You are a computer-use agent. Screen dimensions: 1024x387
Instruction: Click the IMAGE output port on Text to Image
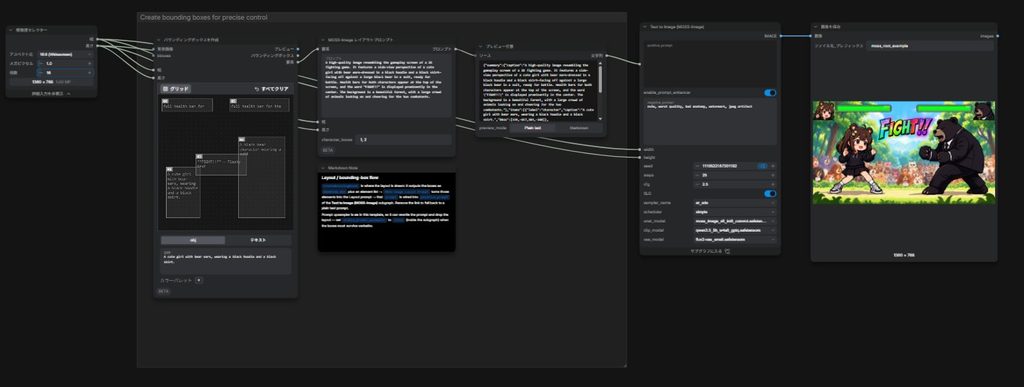pos(780,36)
